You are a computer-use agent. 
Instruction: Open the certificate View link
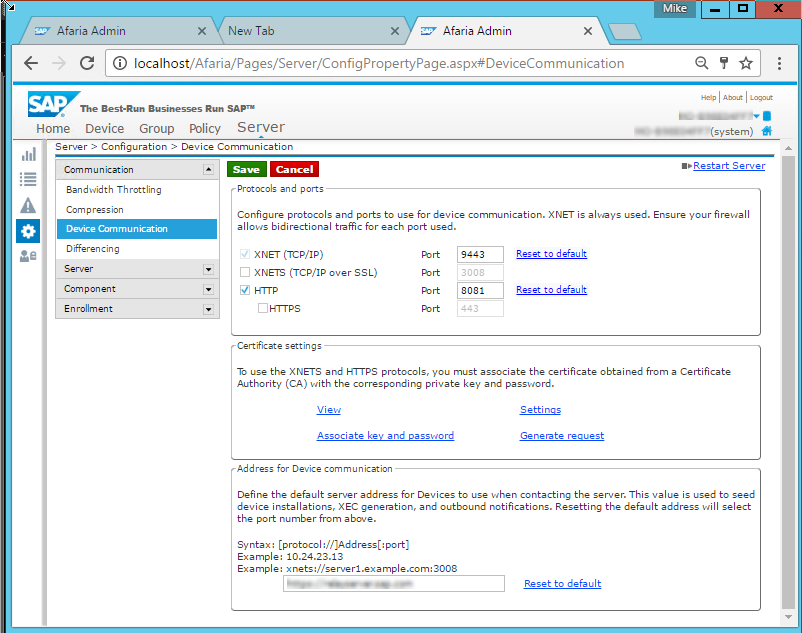tap(328, 410)
